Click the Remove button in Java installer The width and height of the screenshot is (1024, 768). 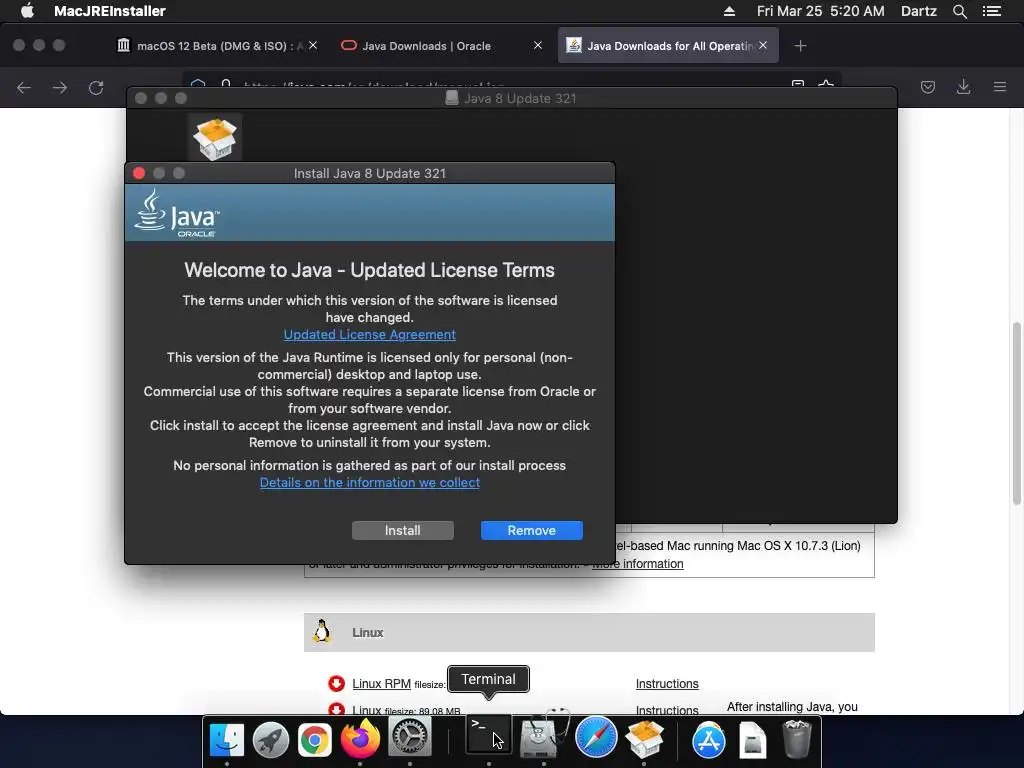(532, 530)
